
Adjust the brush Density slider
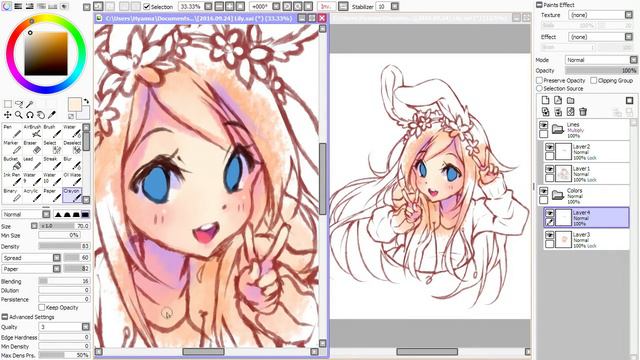(x=64, y=246)
